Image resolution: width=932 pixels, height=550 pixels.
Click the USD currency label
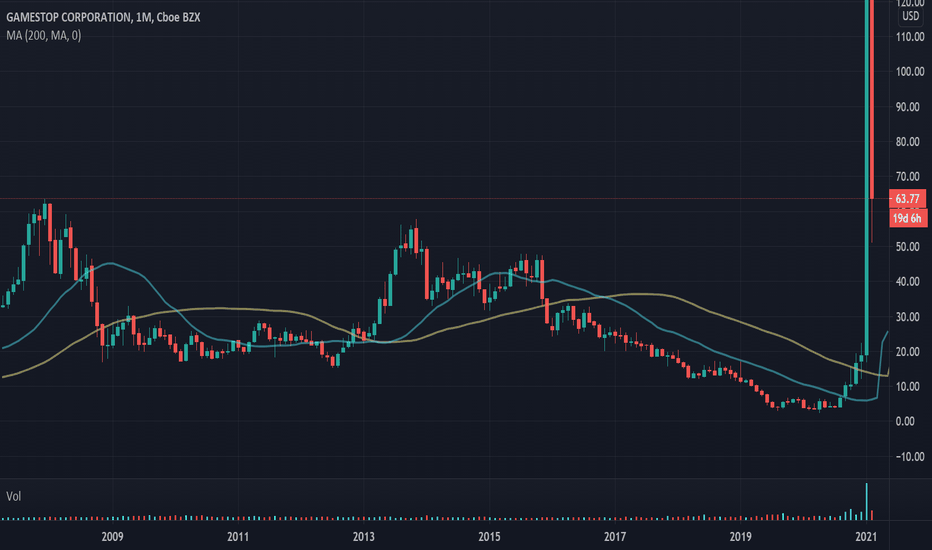[x=911, y=16]
